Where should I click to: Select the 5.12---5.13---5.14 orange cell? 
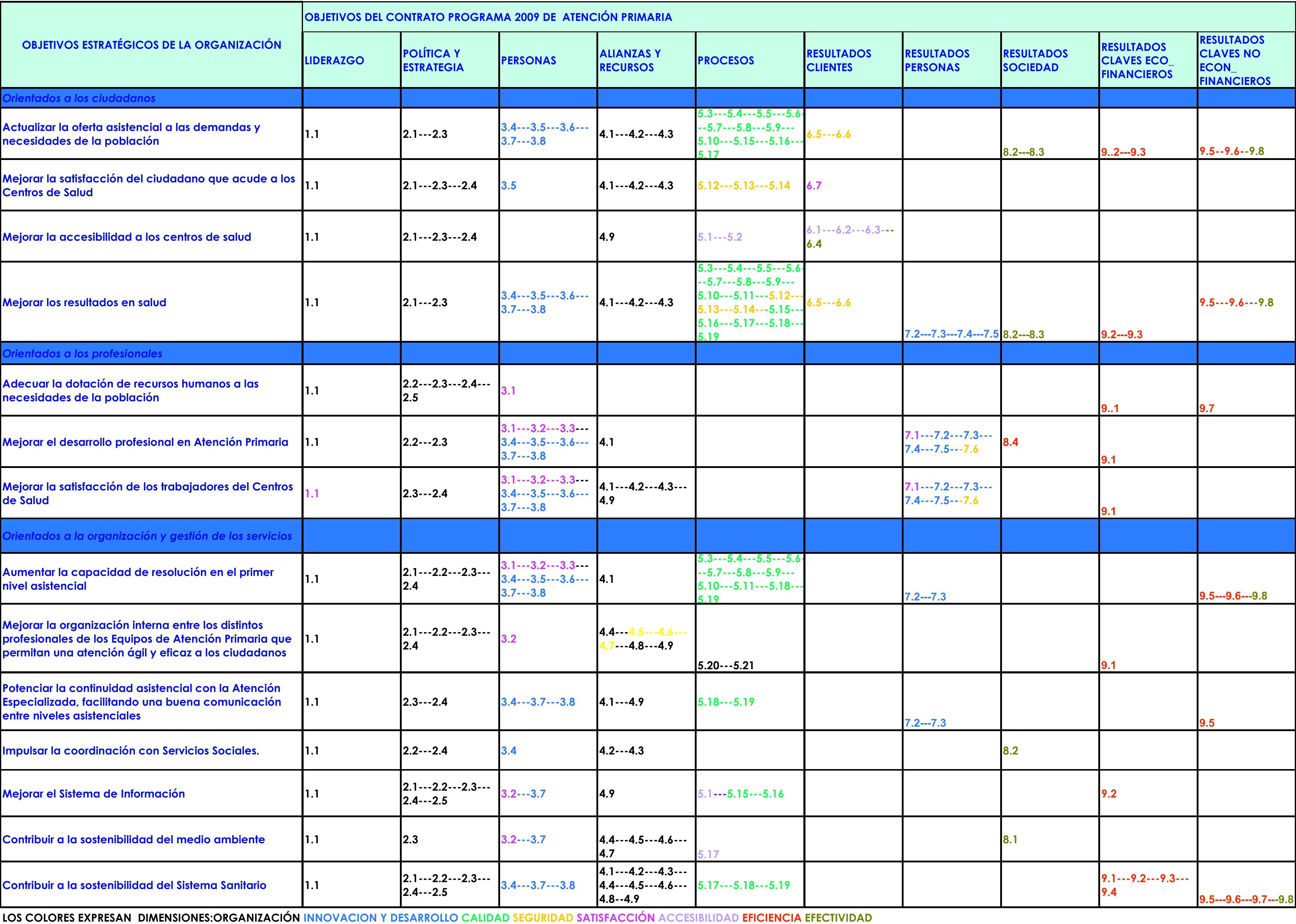pos(744,185)
